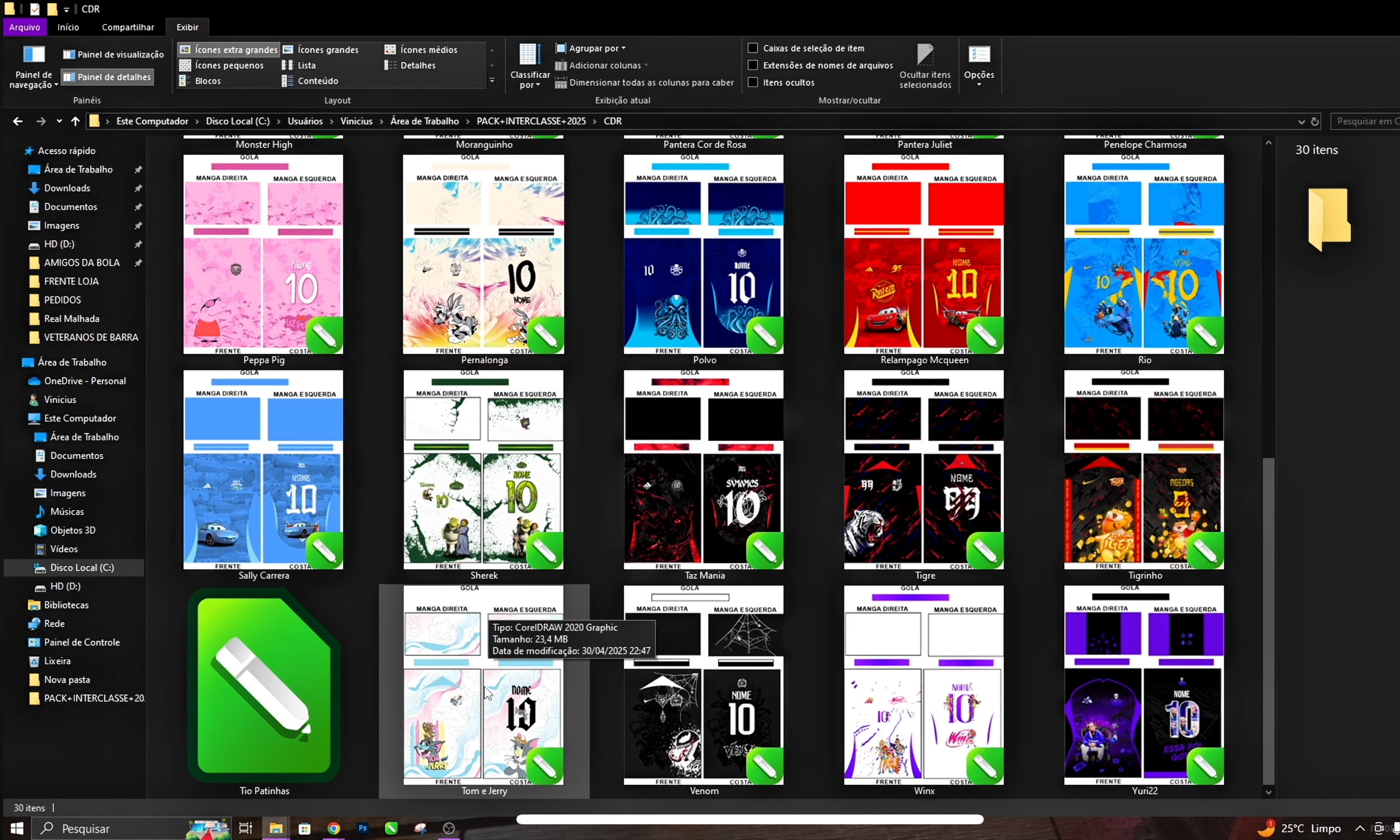Click Dimensionar todas as colunas para caber
This screenshot has width=1400, height=840.
[x=644, y=82]
